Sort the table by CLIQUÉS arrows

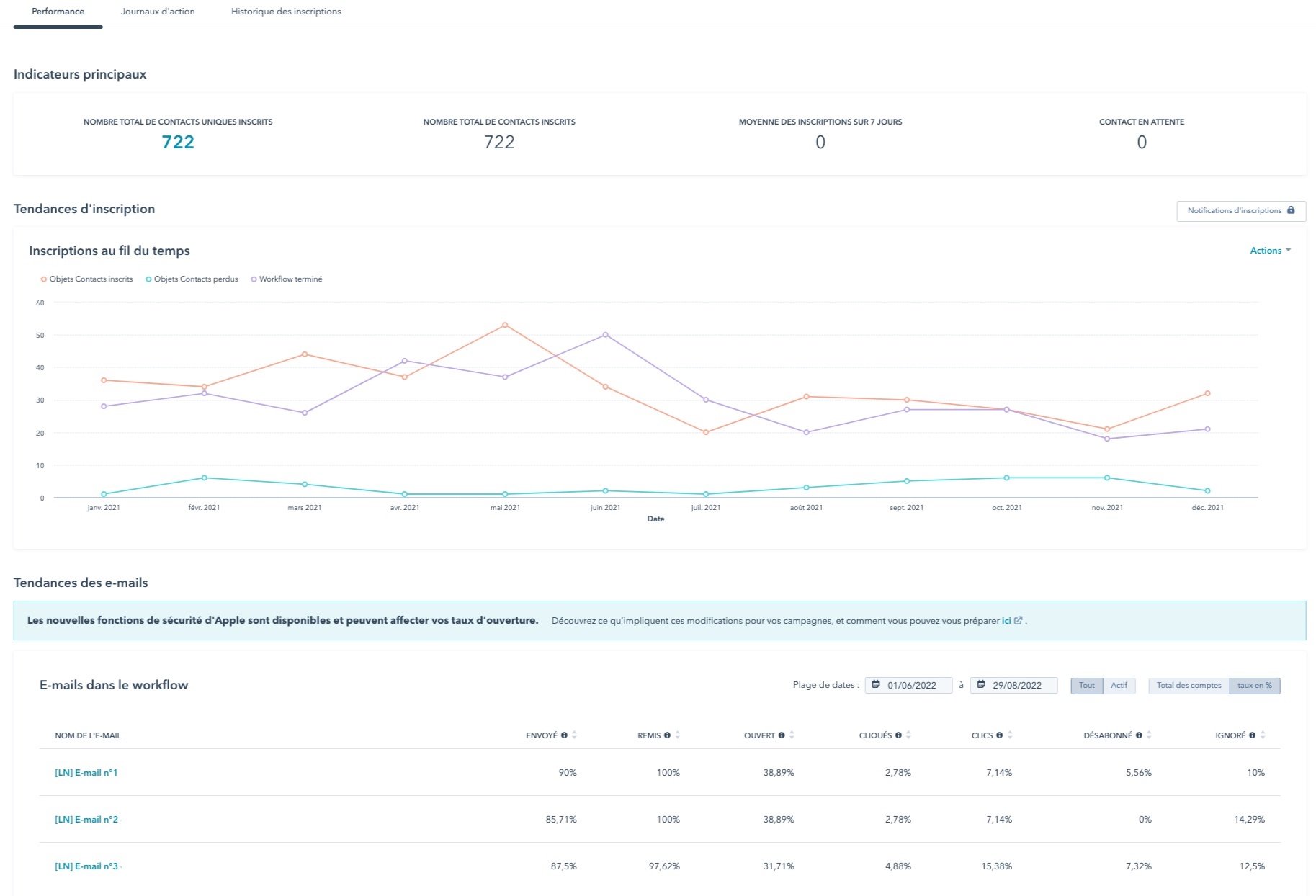(x=908, y=735)
